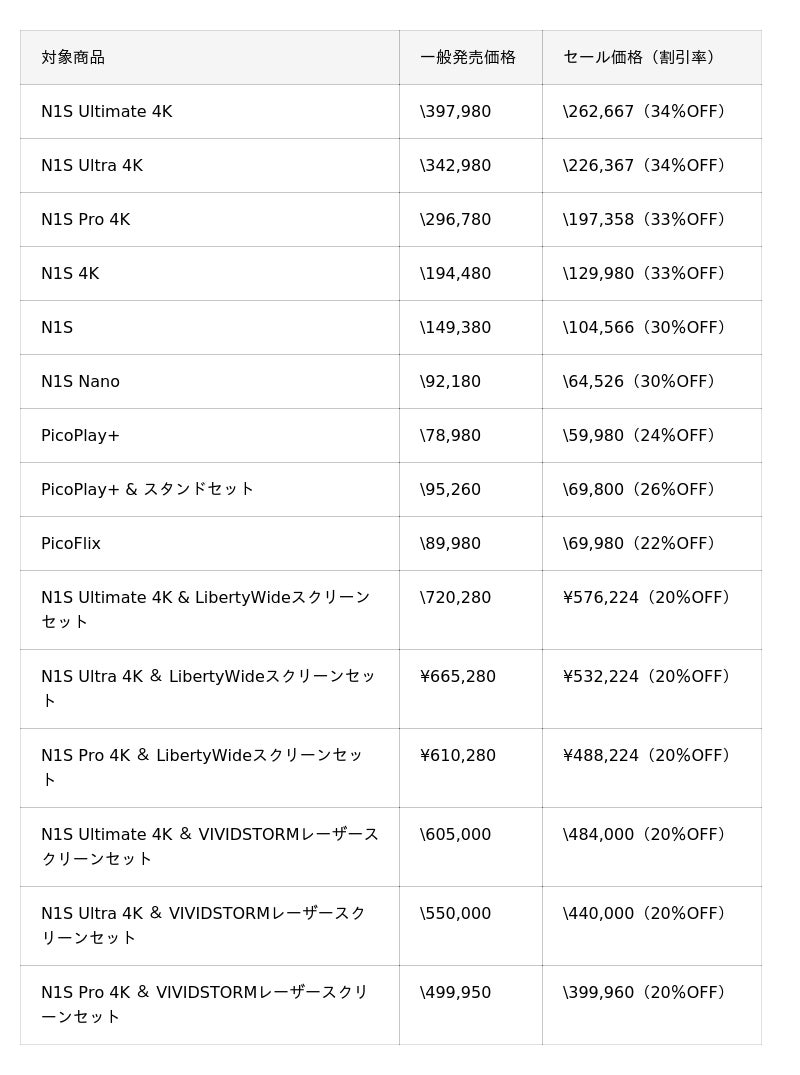The width and height of the screenshot is (800, 1075).
Task: Click the \69,980（22%OFF） sale price
Action: pos(641,544)
